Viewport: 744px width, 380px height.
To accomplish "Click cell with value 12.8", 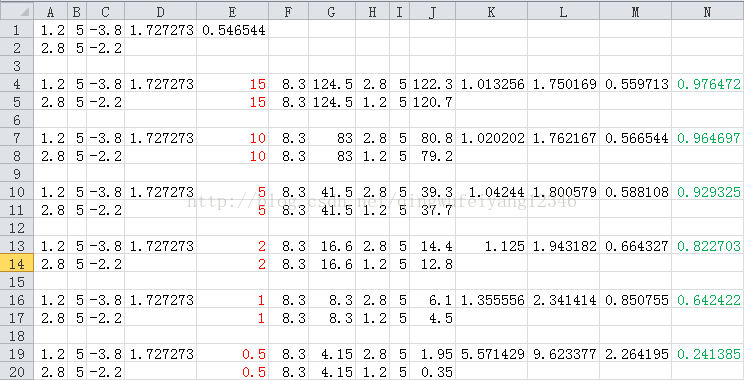I will tap(432, 263).
